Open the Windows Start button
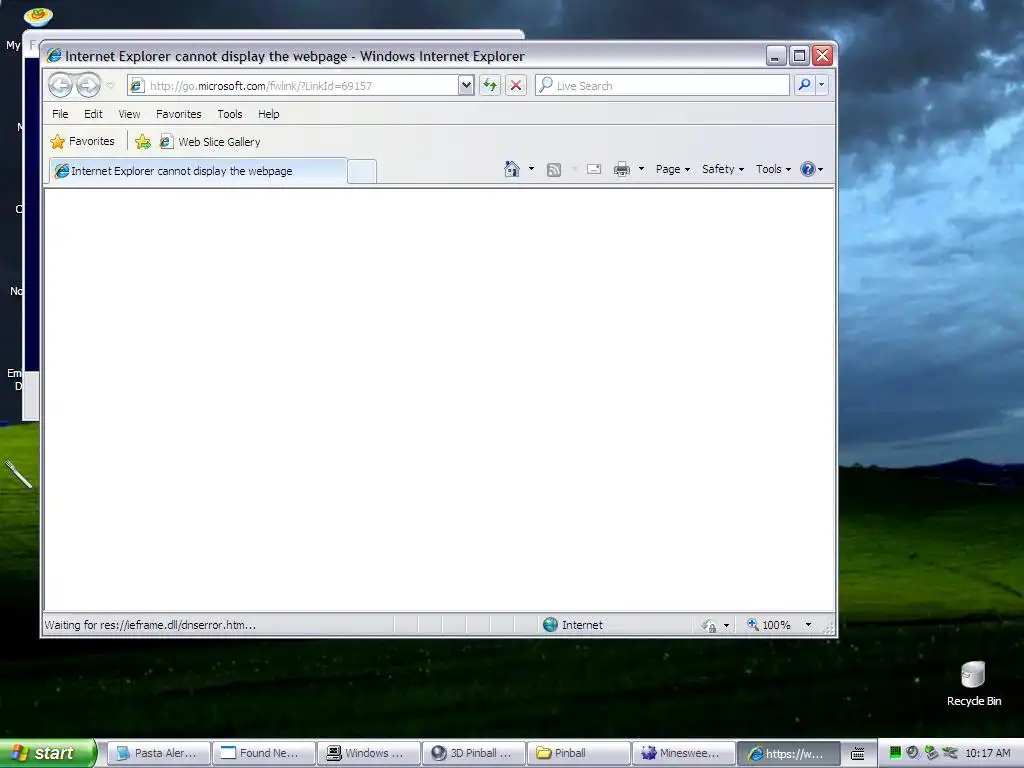 pos(48,753)
